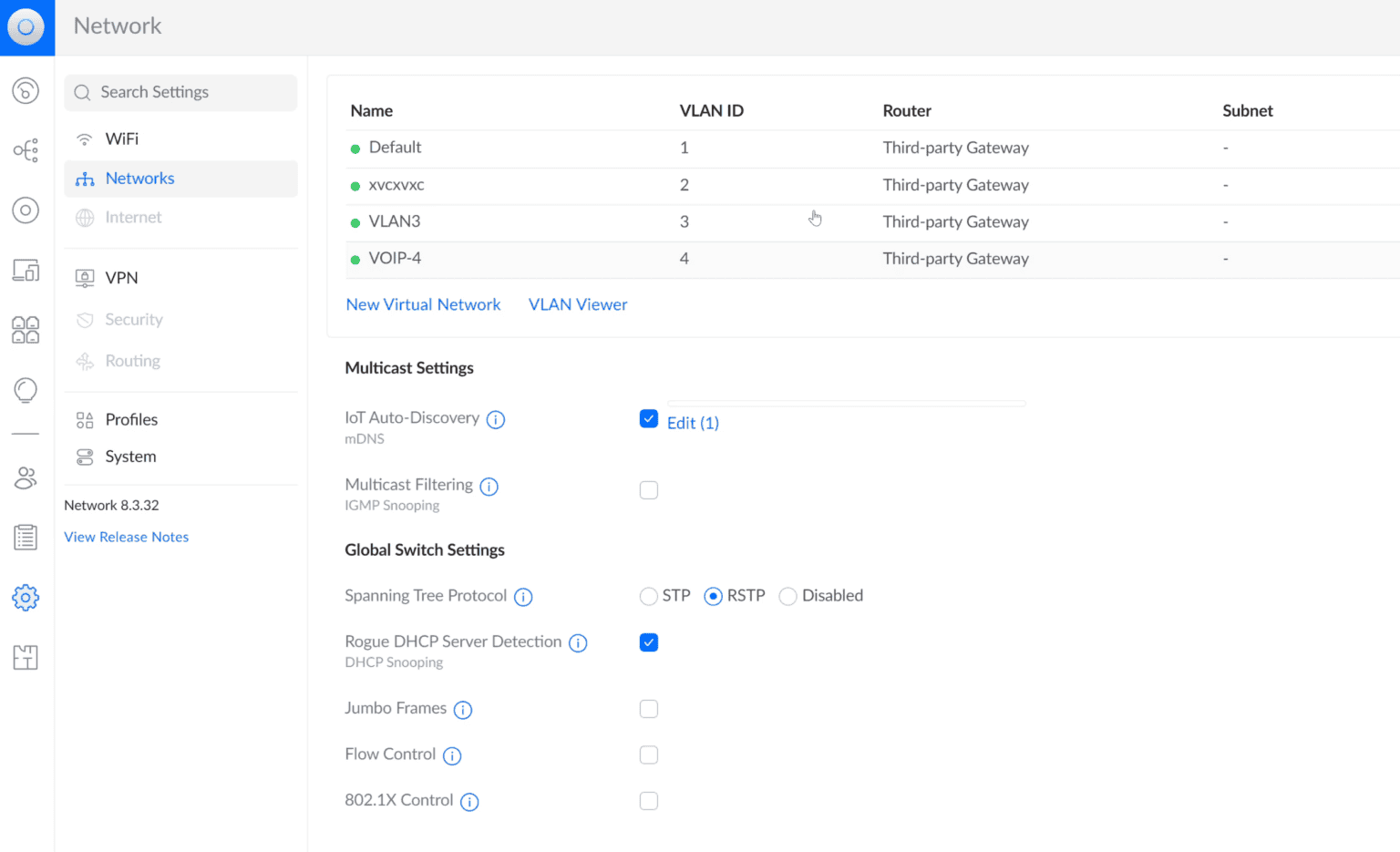Disable Rogue DHCP Server Detection

tap(648, 642)
